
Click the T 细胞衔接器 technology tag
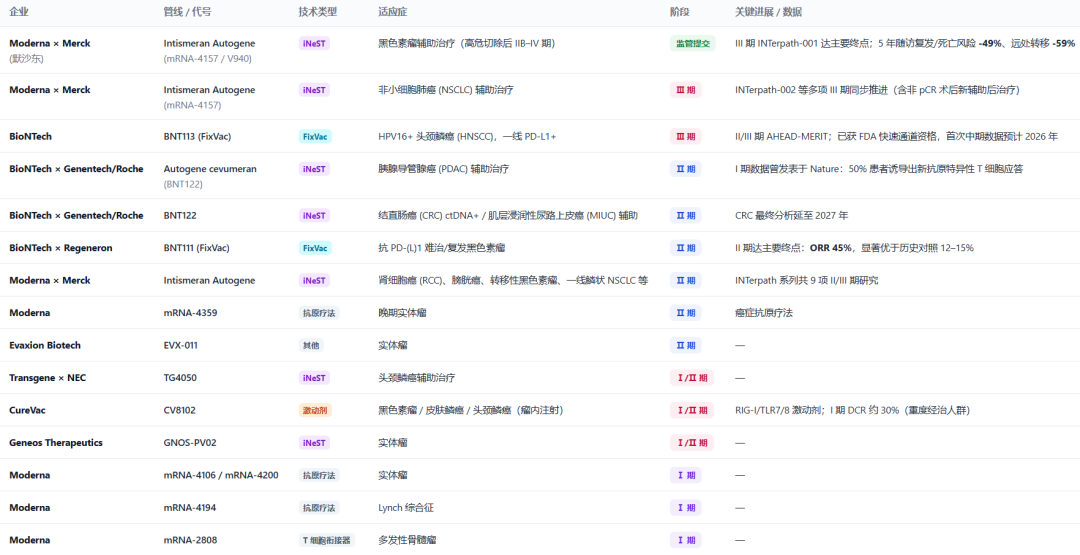tap(326, 541)
